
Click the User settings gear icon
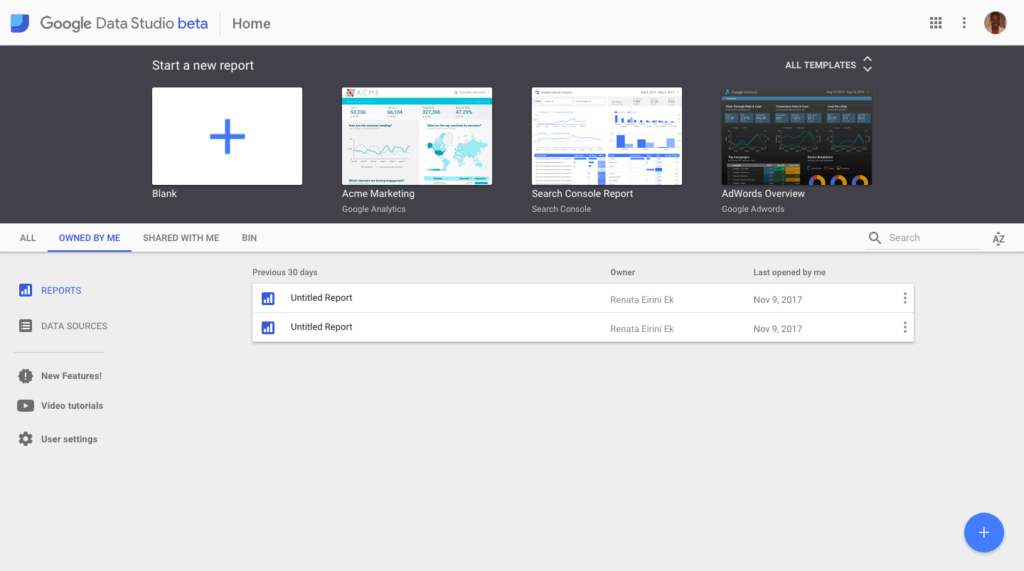click(x=25, y=439)
